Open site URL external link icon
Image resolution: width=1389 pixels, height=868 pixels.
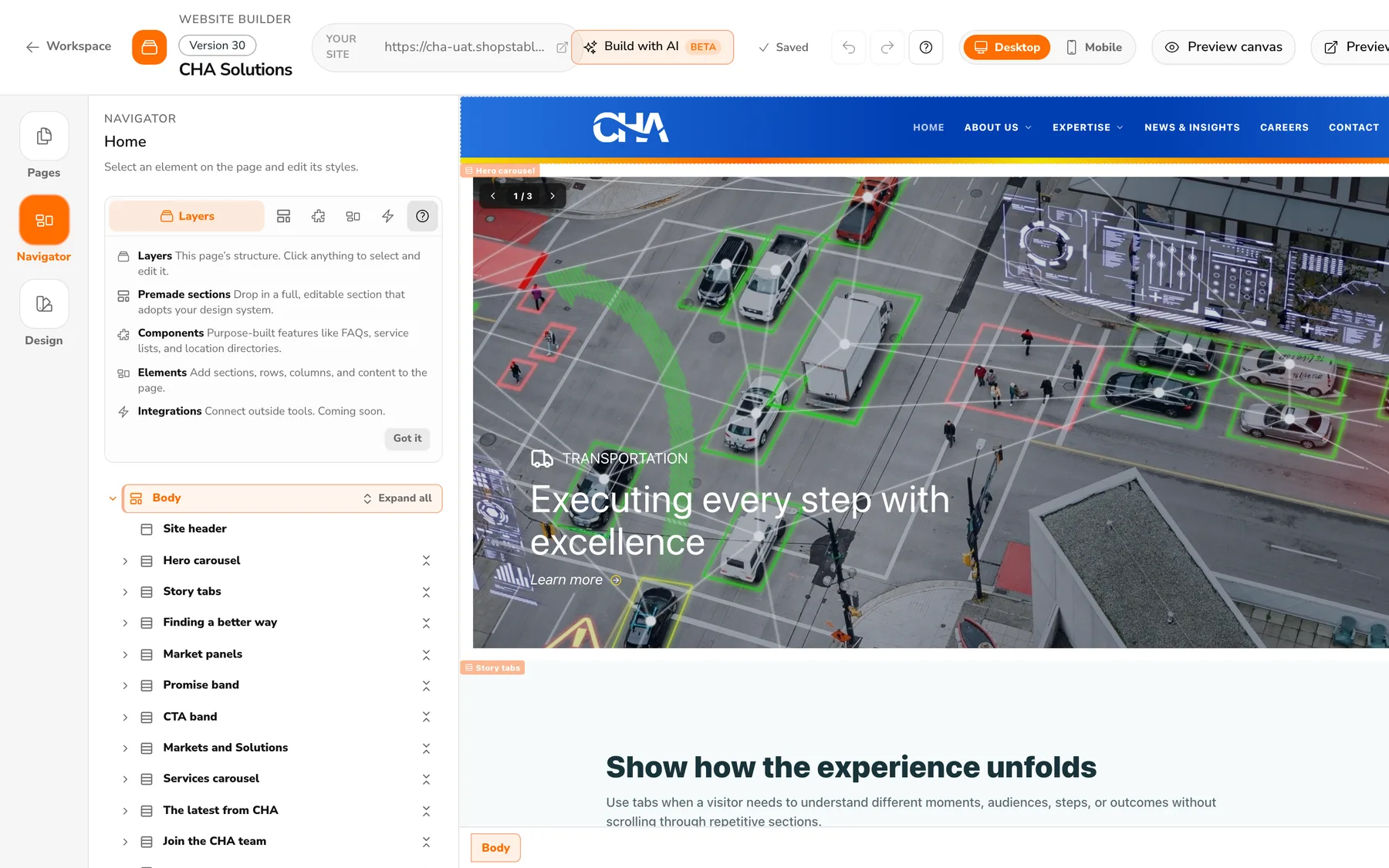(562, 47)
